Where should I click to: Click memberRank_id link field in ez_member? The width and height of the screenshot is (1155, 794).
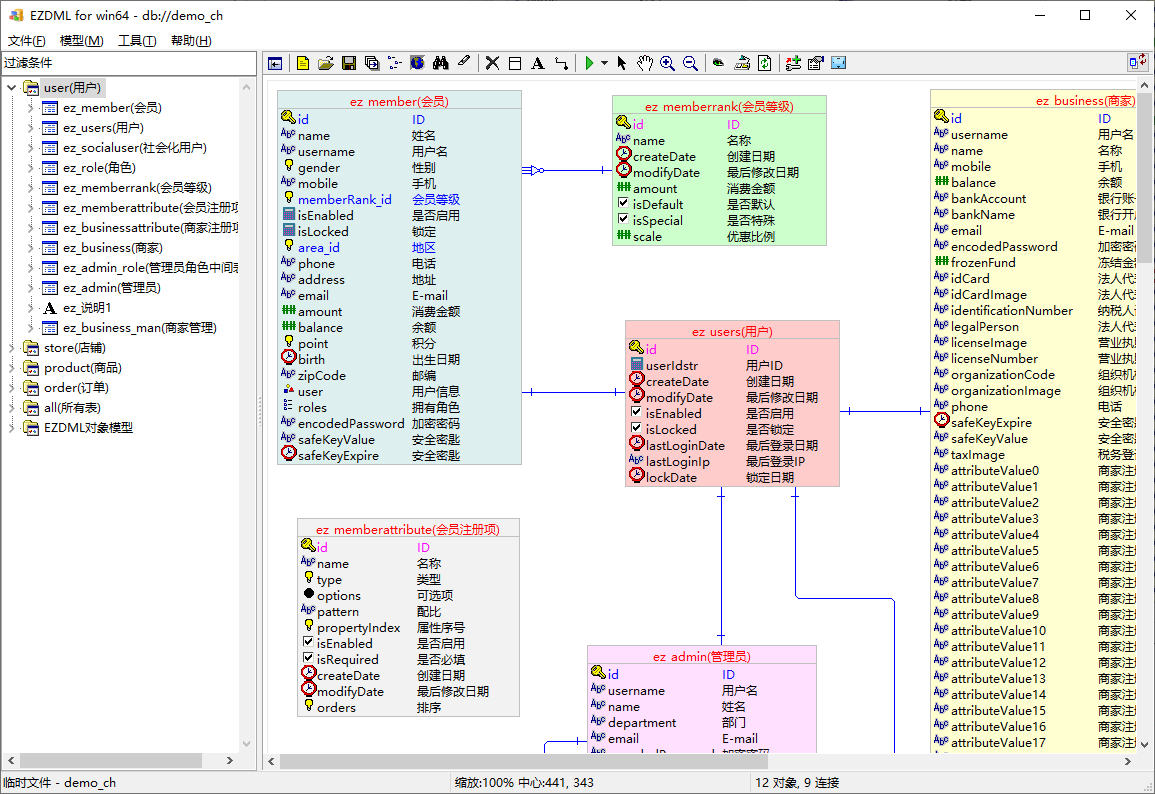click(345, 200)
